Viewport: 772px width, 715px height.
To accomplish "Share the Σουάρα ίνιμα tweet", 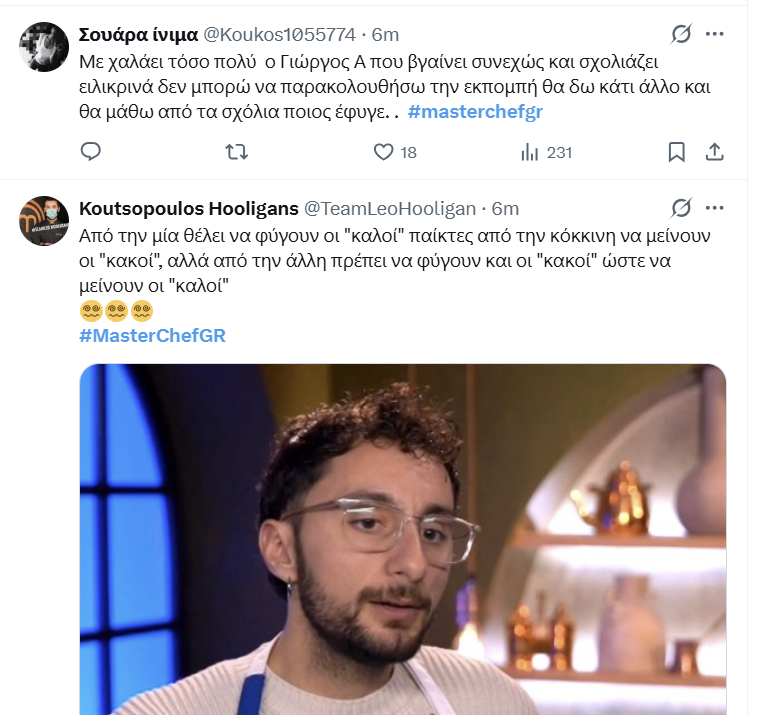I will pos(714,152).
